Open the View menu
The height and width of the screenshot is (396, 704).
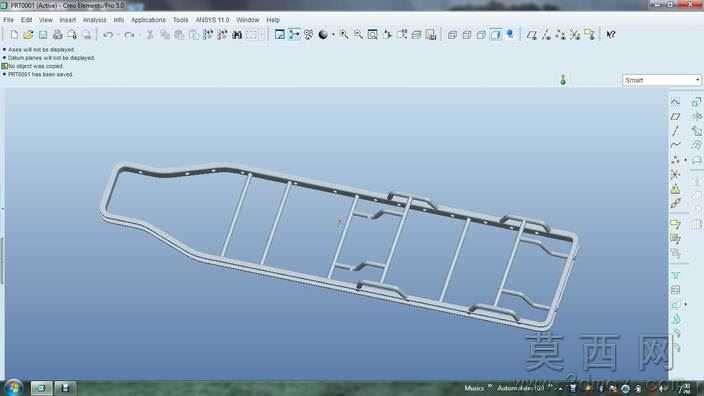[x=46, y=20]
